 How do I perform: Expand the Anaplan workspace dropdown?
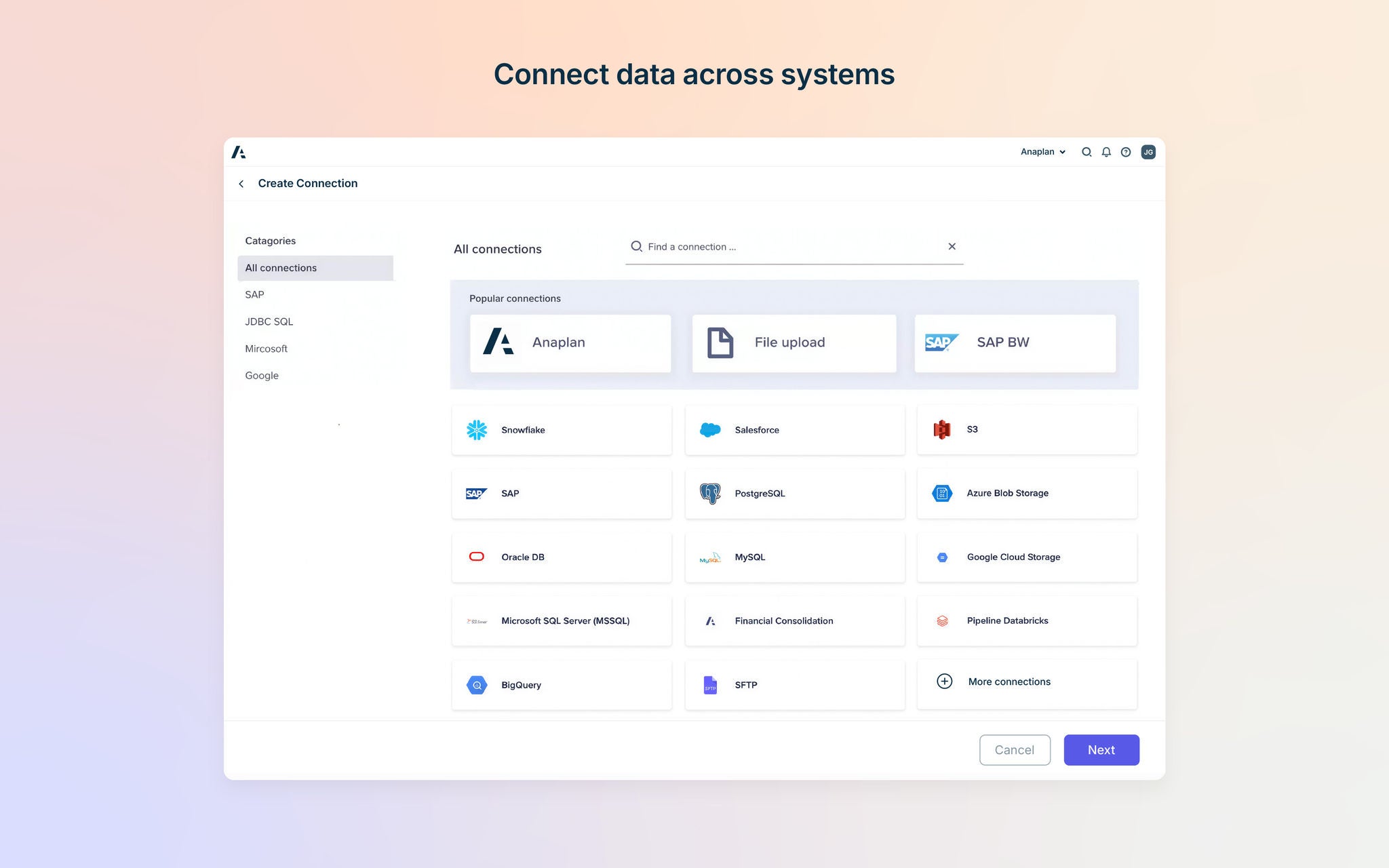[x=1043, y=152]
